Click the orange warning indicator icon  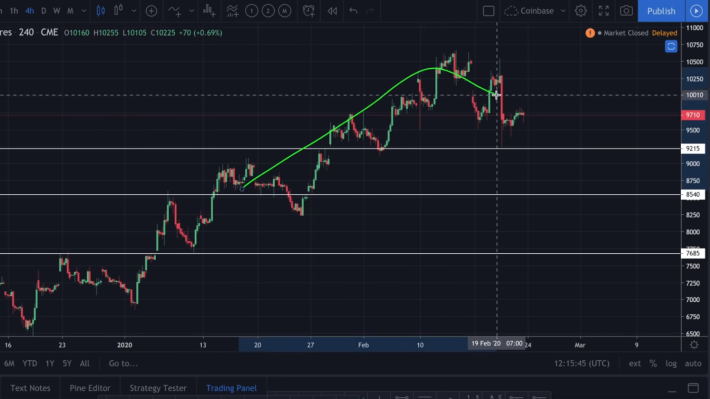[590, 33]
